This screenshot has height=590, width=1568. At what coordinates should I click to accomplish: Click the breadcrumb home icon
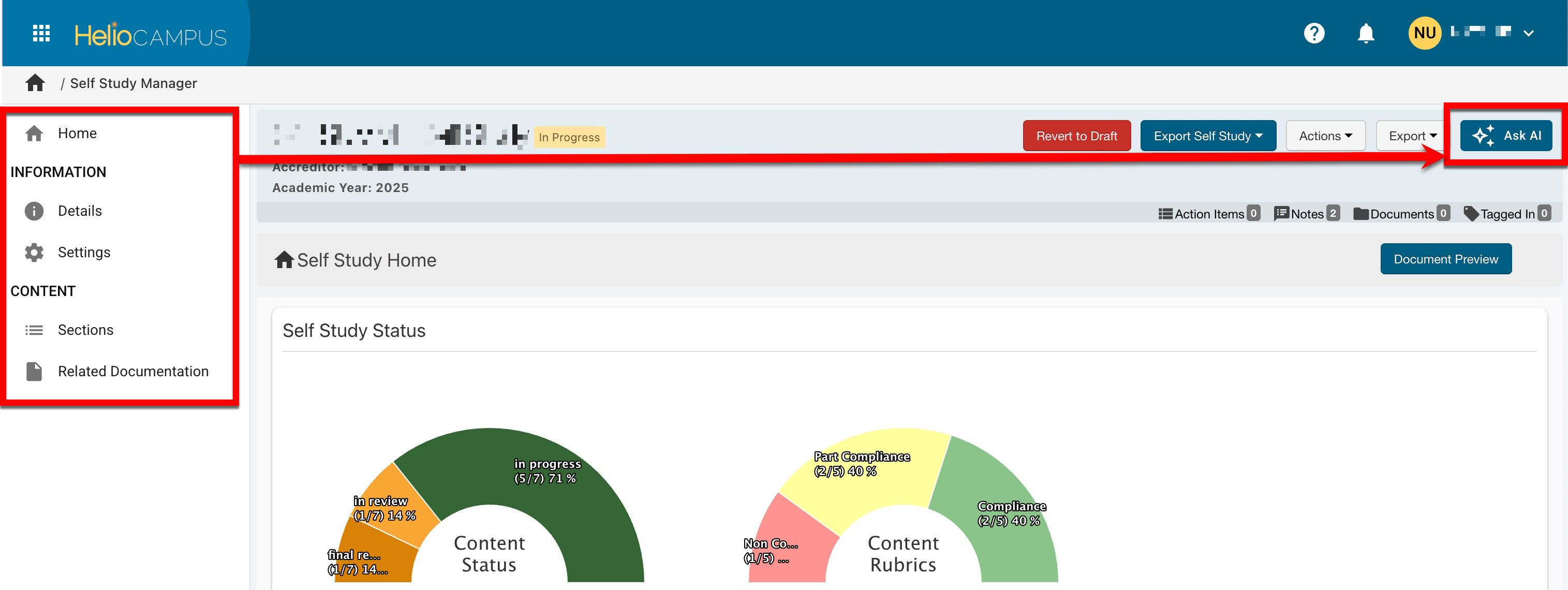(35, 83)
